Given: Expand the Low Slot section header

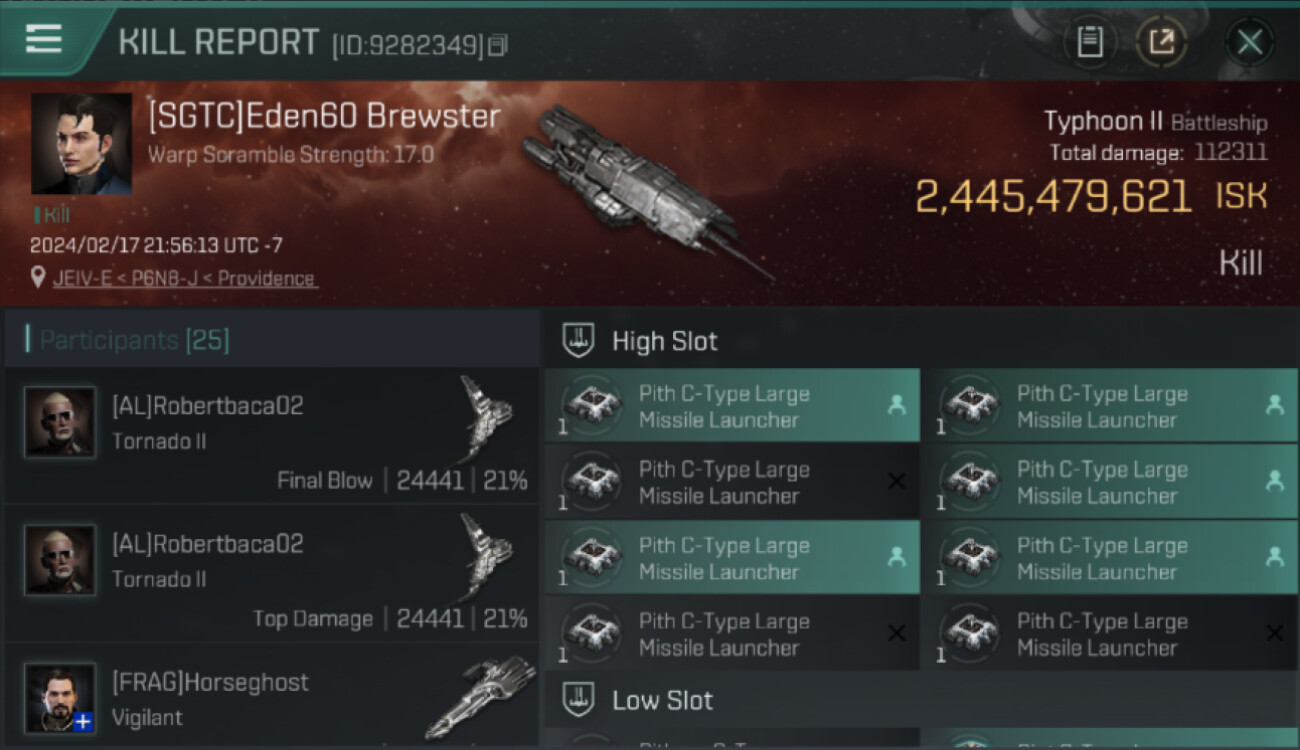Looking at the screenshot, I should point(920,700).
